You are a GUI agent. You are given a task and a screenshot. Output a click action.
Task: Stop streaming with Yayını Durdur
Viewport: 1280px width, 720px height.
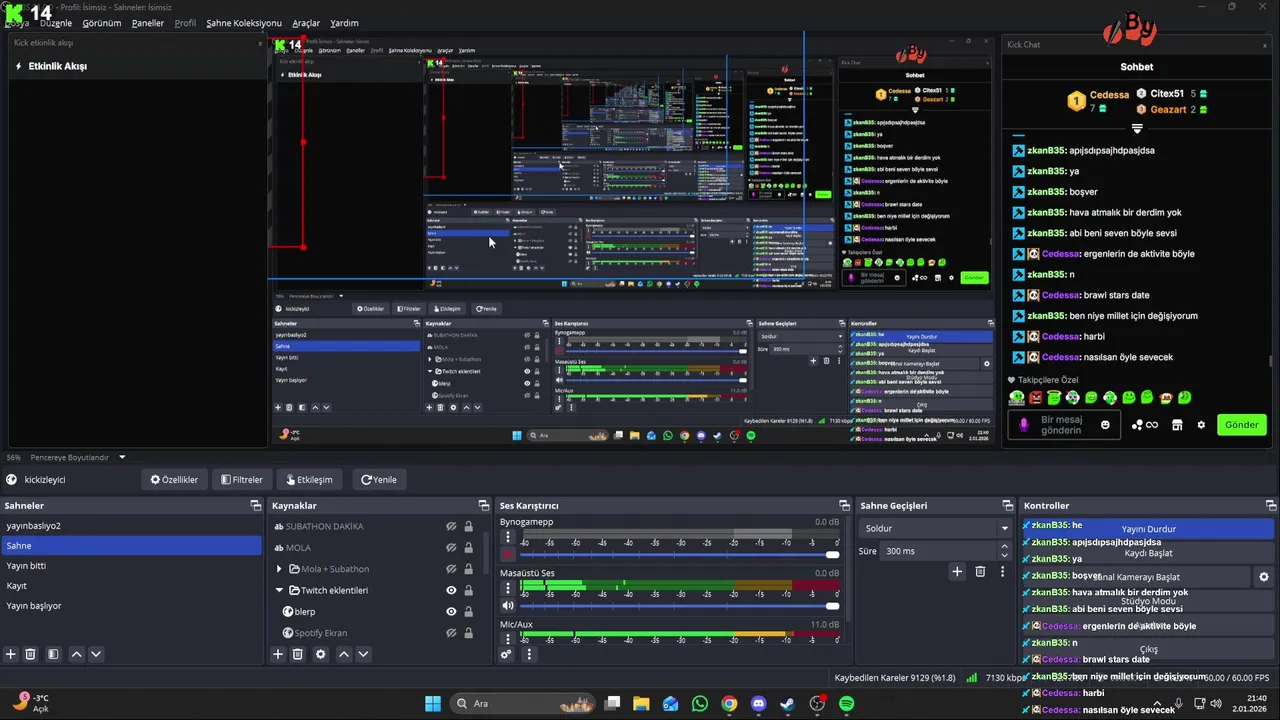[x=1148, y=529]
